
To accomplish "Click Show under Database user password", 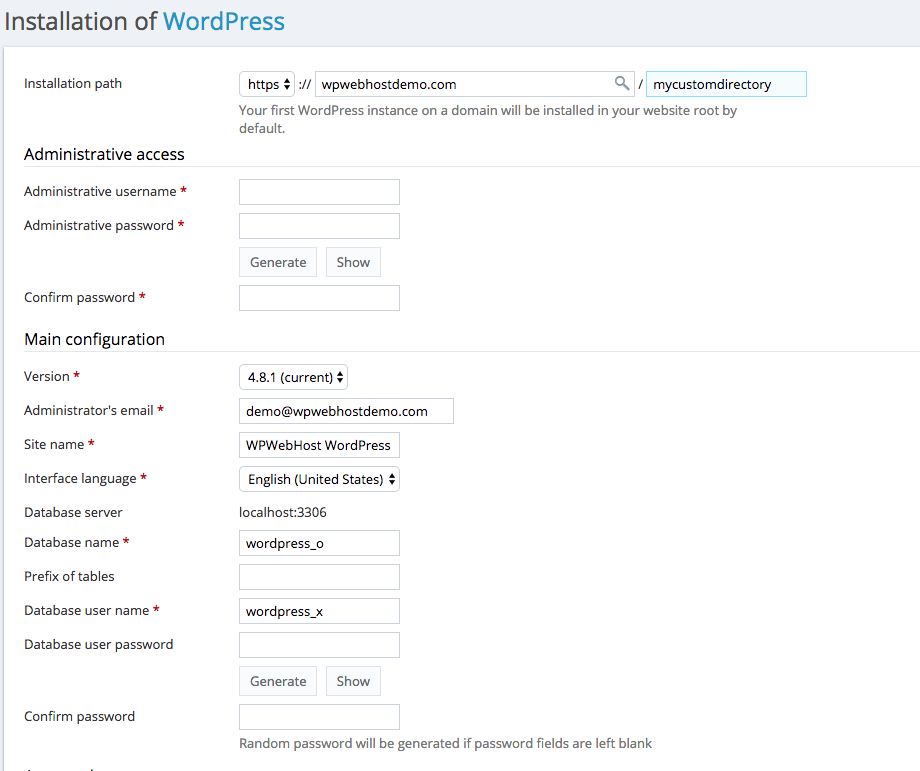I will [353, 681].
